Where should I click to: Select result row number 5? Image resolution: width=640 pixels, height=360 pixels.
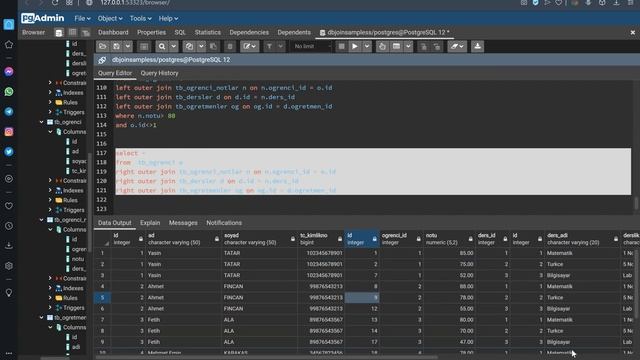[x=102, y=298]
